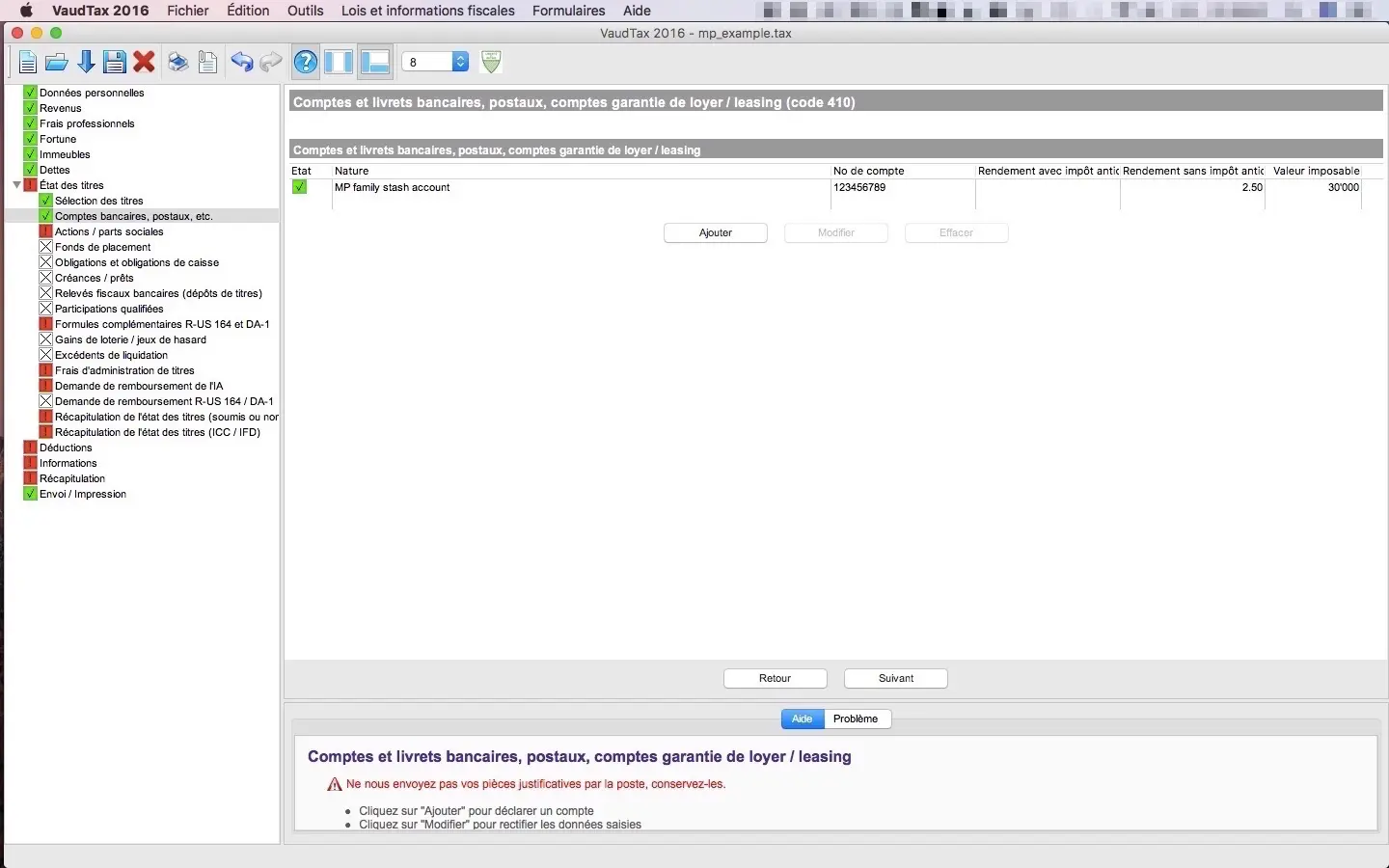Select Sélection des titres tree item
This screenshot has width=1389, height=868.
click(x=99, y=201)
